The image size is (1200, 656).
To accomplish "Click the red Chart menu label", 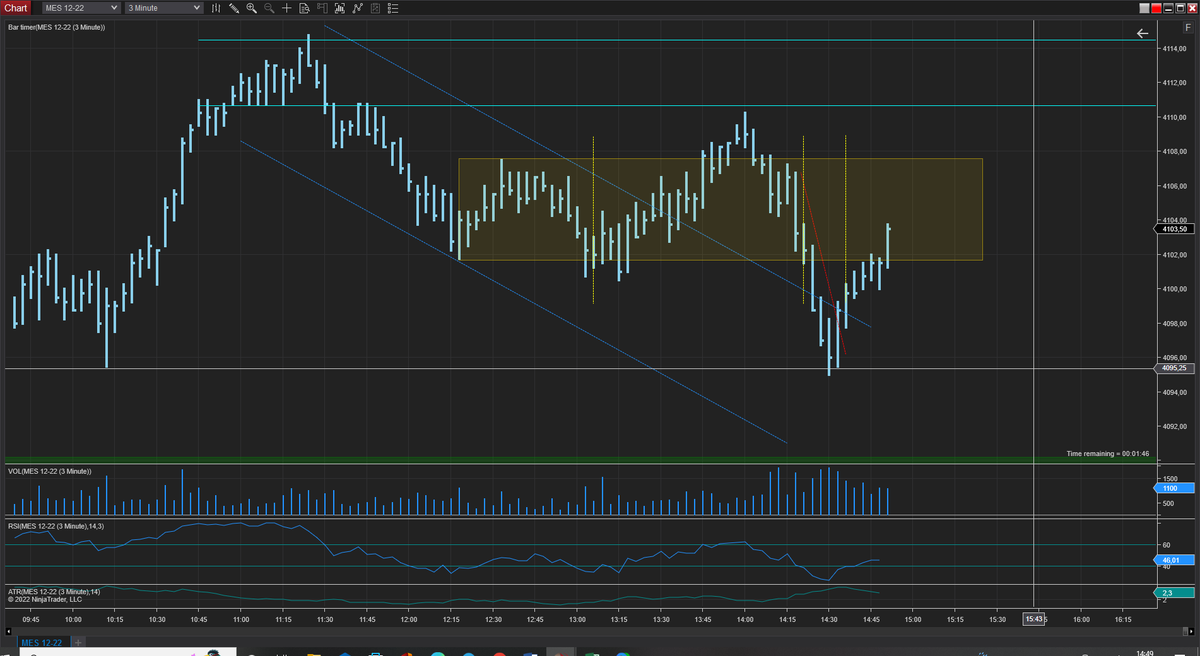I will pos(15,8).
